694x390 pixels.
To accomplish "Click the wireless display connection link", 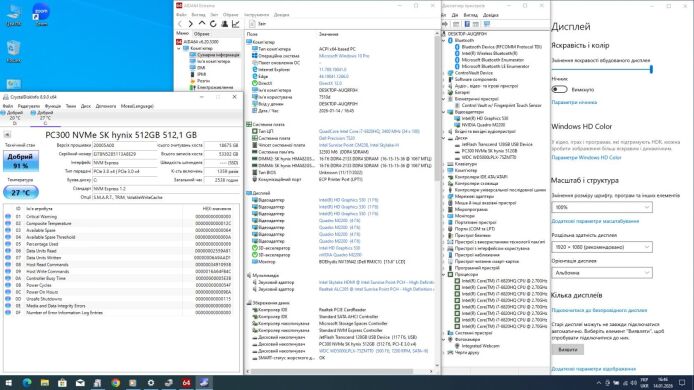I will (599, 310).
